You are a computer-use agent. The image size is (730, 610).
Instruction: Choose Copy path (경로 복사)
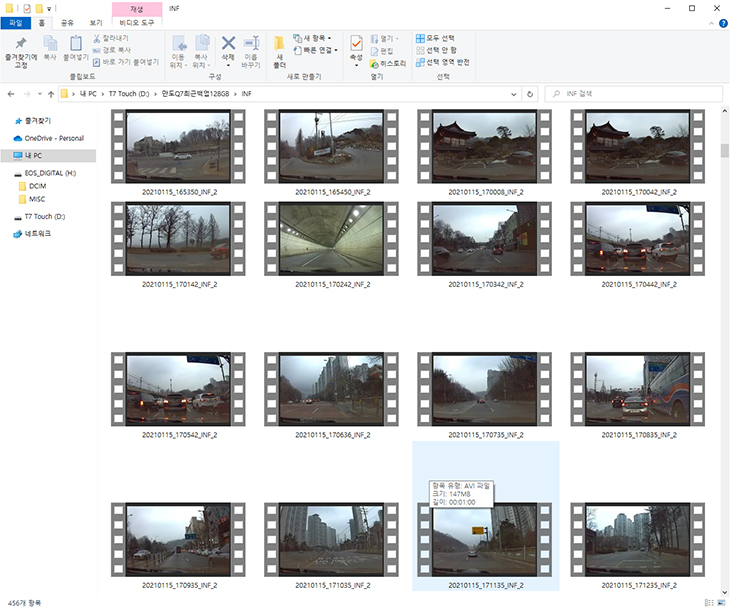(112, 50)
